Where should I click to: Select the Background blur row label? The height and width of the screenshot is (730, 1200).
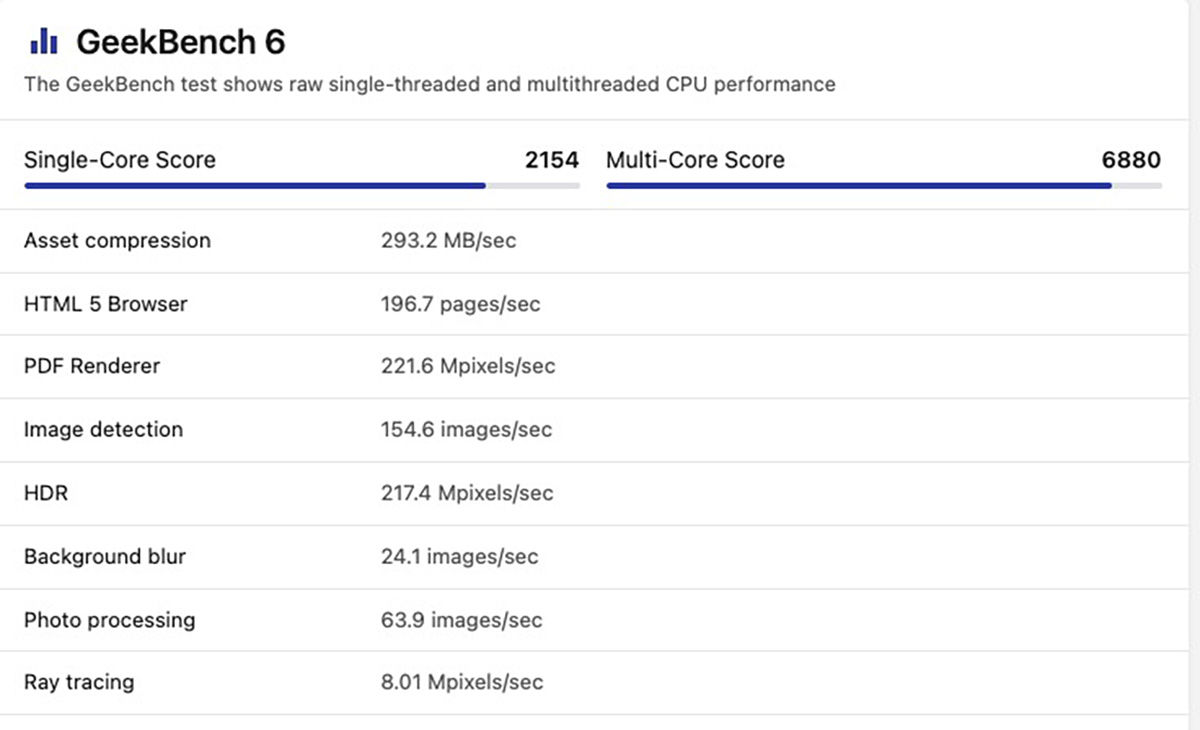(x=105, y=557)
